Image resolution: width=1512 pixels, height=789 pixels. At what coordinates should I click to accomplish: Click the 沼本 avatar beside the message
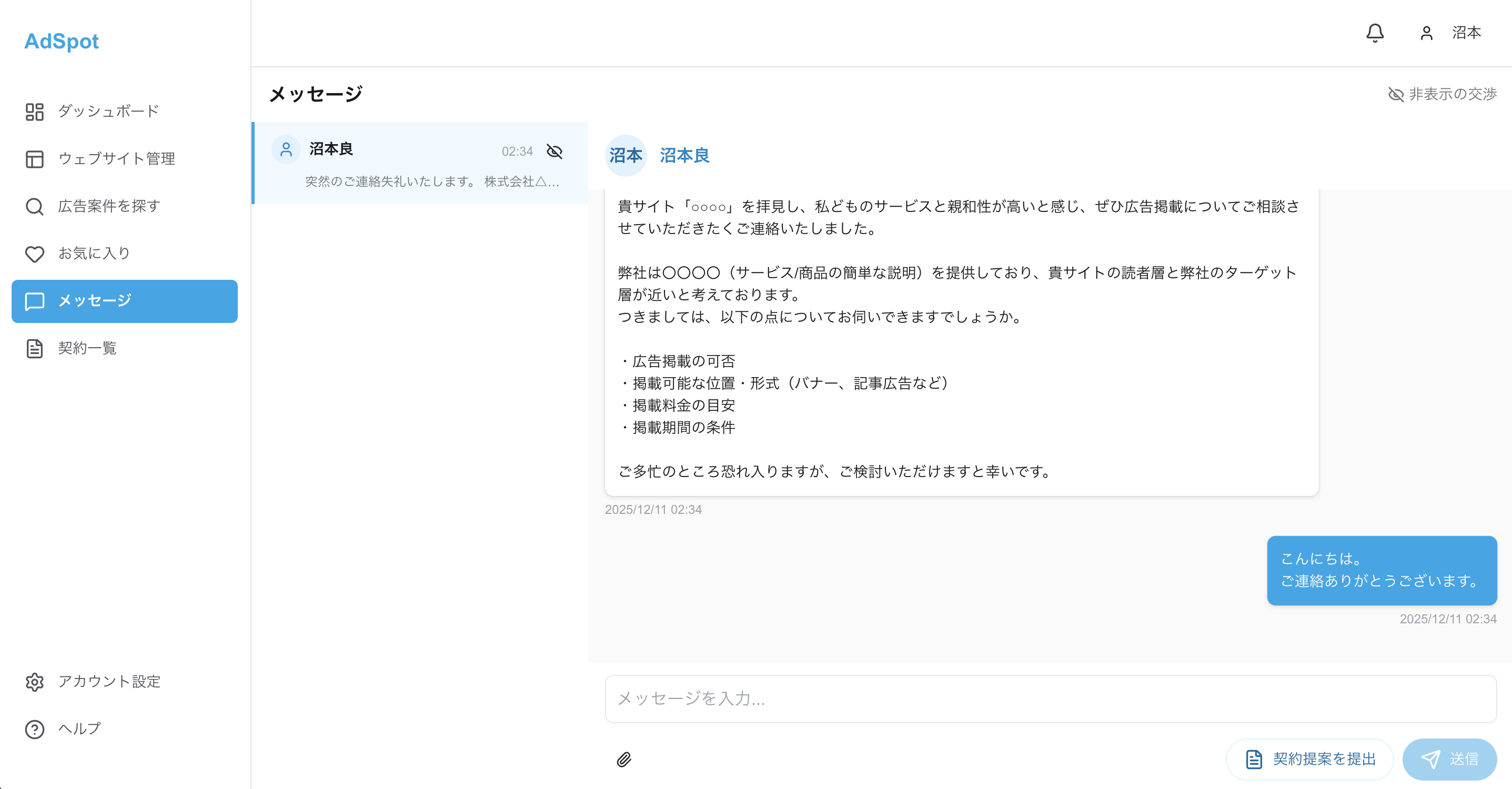tap(626, 156)
